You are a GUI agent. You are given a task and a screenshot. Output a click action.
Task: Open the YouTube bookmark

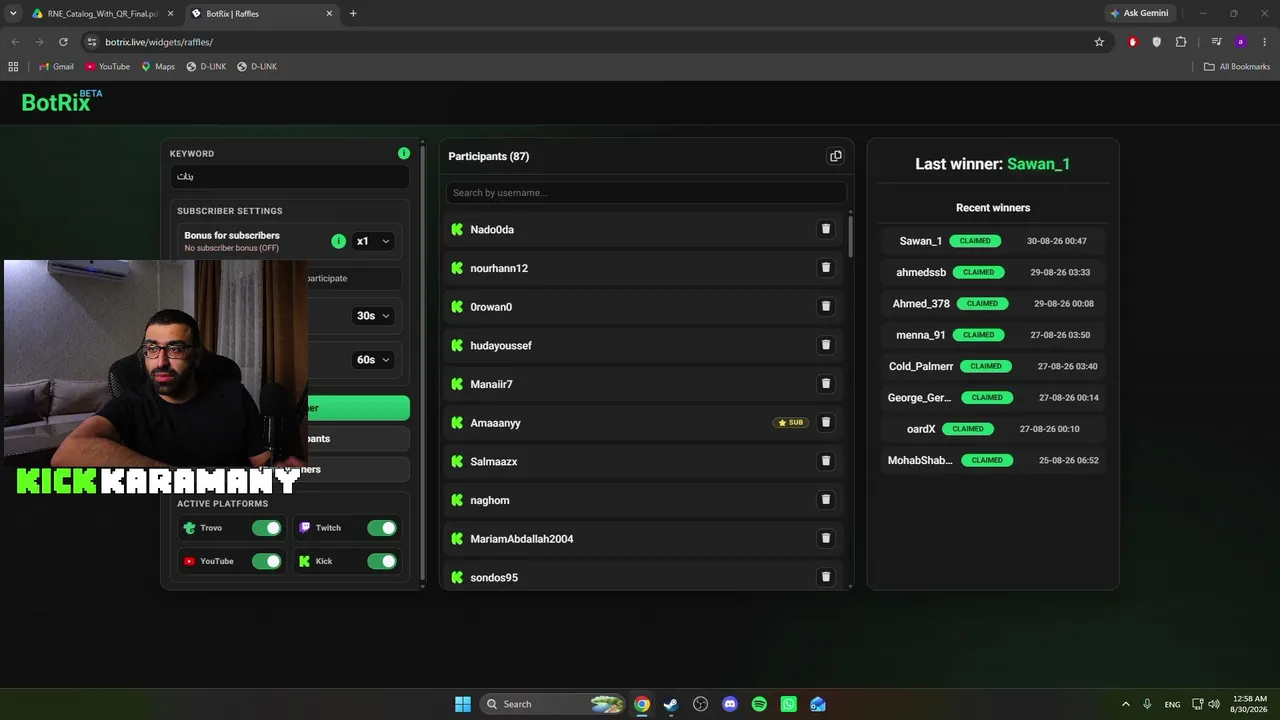[107, 66]
